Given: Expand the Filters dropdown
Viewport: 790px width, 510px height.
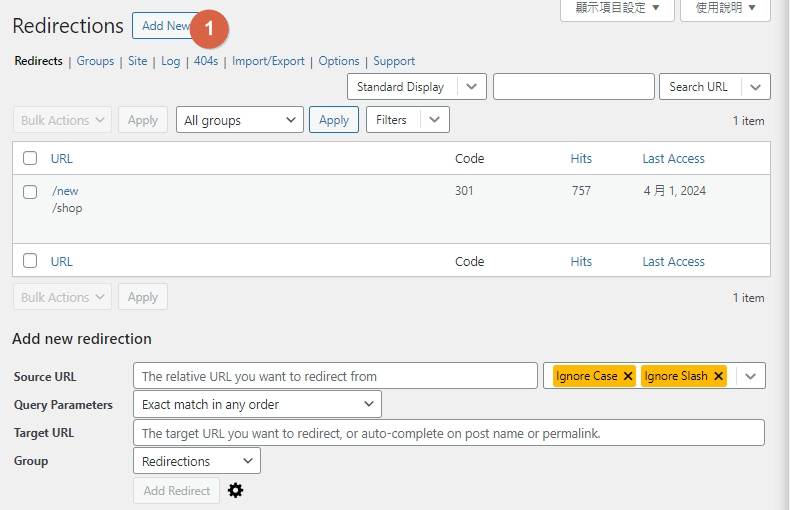Looking at the screenshot, I should coord(433,120).
